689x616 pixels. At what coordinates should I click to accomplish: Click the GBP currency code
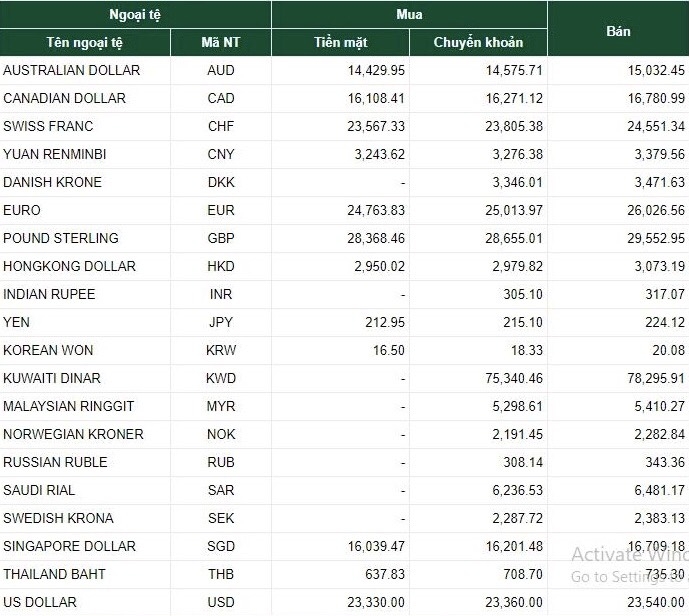pos(221,239)
